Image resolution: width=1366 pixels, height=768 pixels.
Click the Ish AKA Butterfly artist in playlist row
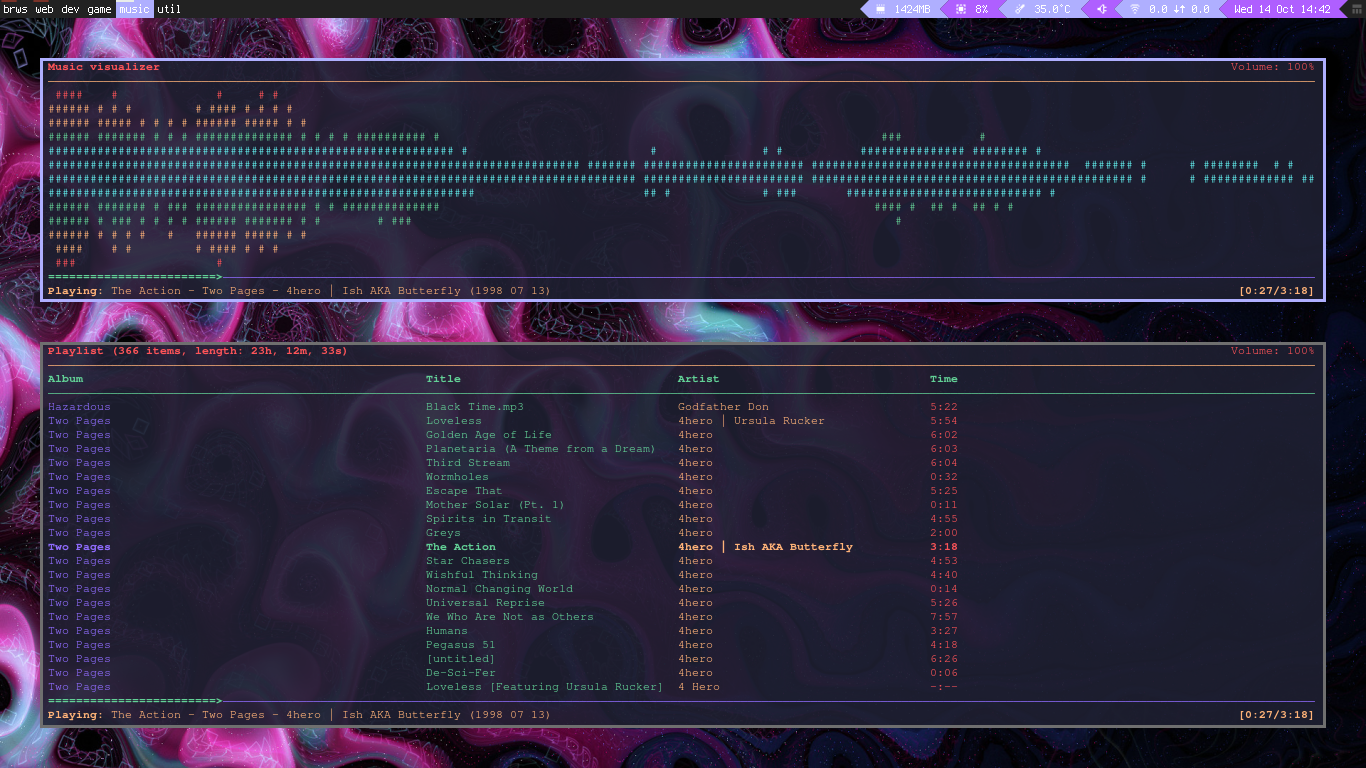[793, 547]
